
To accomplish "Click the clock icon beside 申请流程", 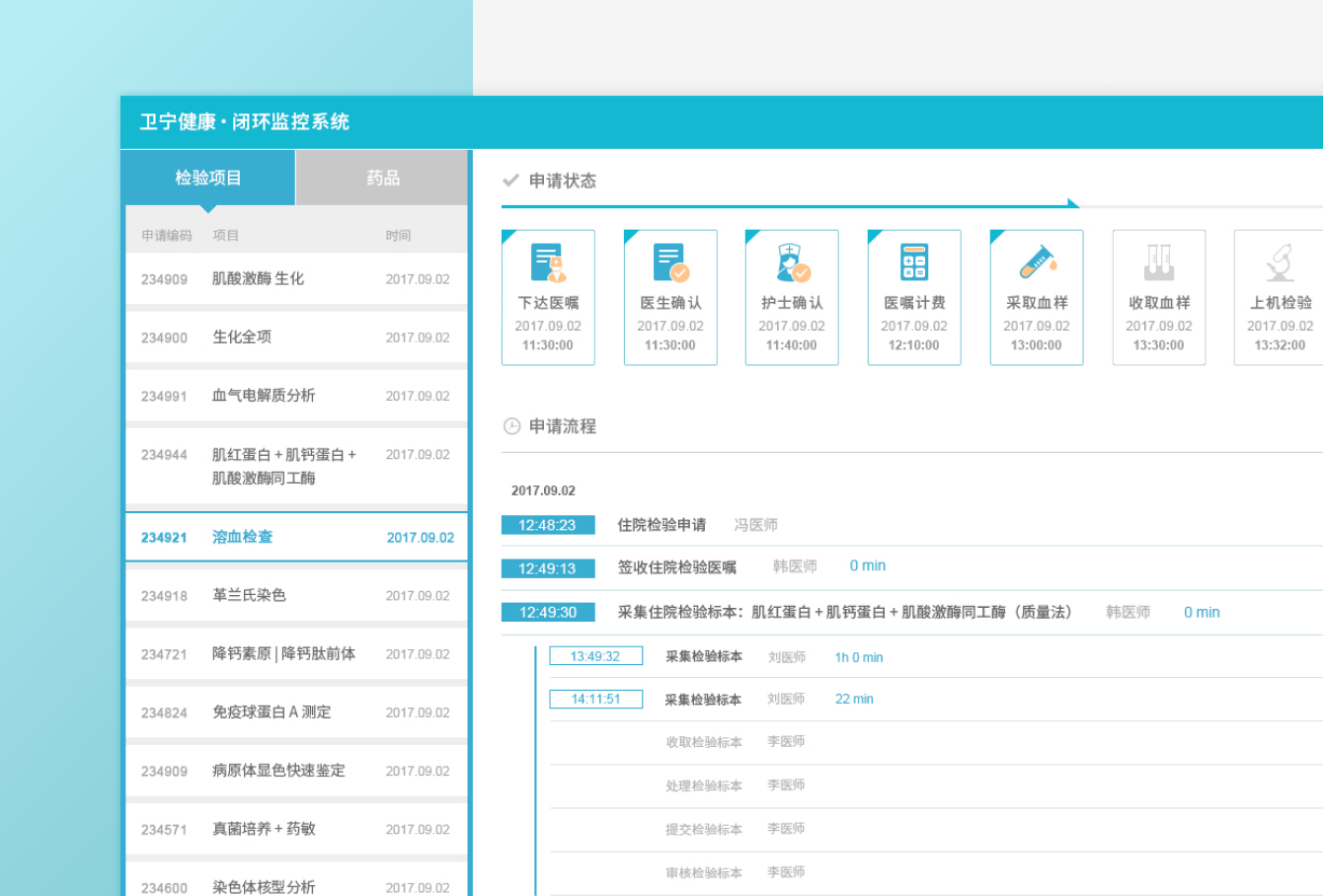I will click(x=512, y=426).
